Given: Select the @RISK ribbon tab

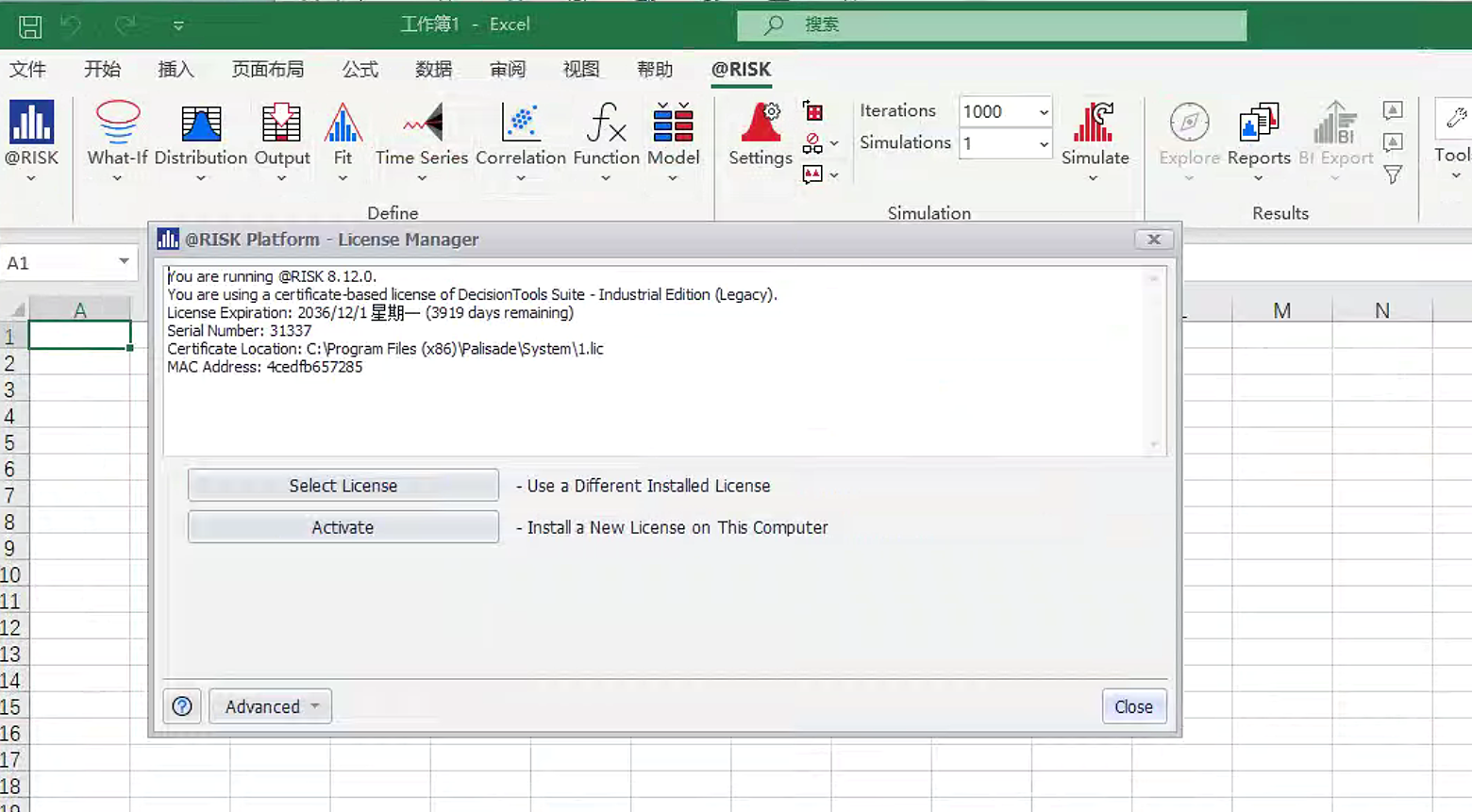Looking at the screenshot, I should (x=741, y=69).
